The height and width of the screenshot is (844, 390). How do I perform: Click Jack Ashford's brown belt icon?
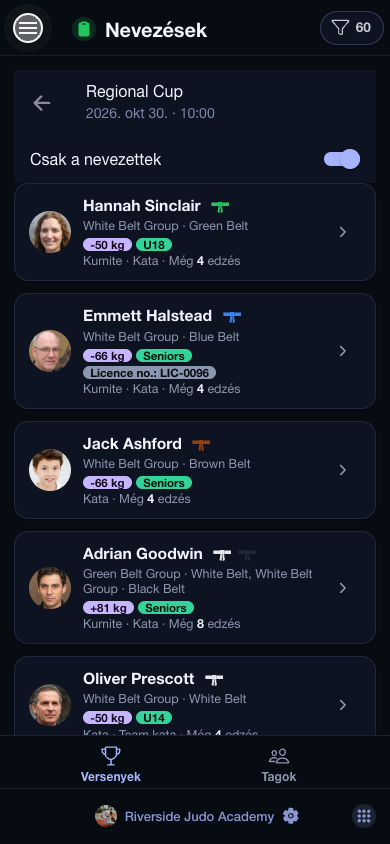point(201,445)
